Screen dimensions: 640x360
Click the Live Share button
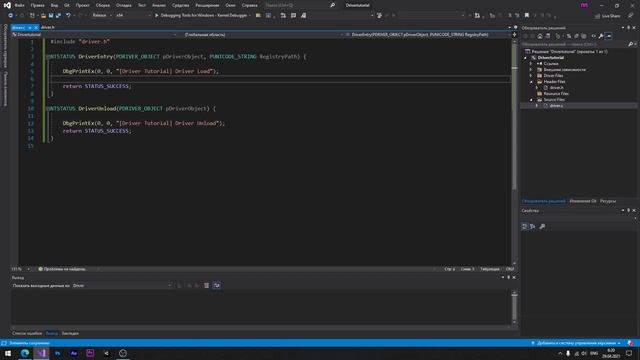[607, 16]
